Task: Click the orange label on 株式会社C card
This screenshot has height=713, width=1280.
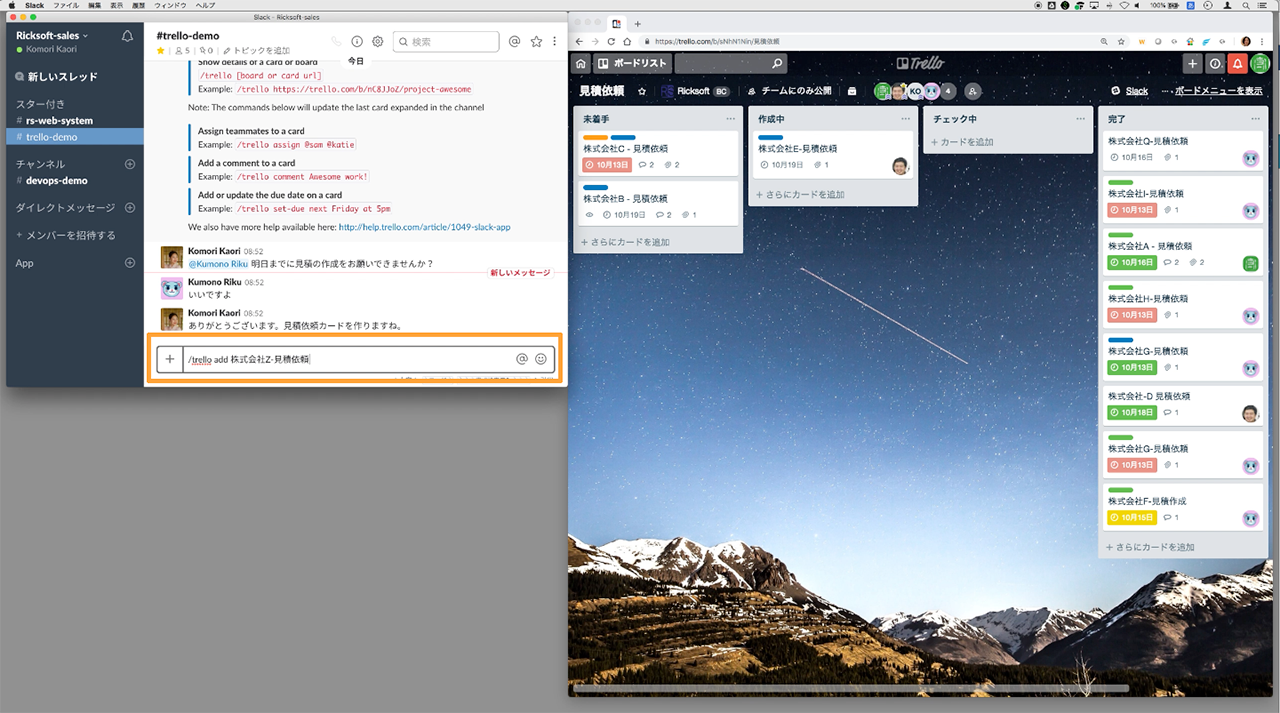Action: 595,138
